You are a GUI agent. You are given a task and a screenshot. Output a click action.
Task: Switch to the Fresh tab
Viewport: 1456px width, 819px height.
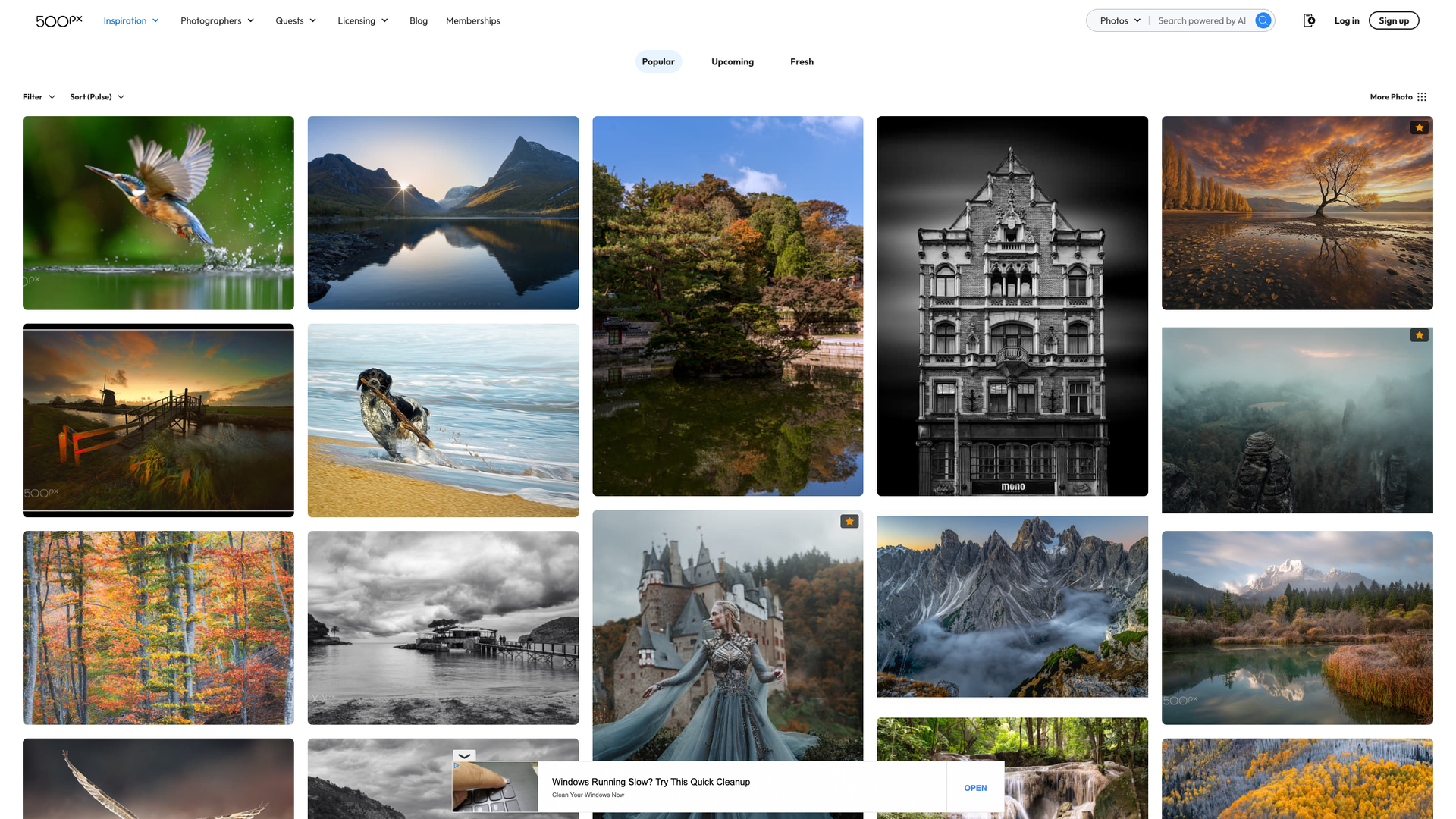pos(802,61)
